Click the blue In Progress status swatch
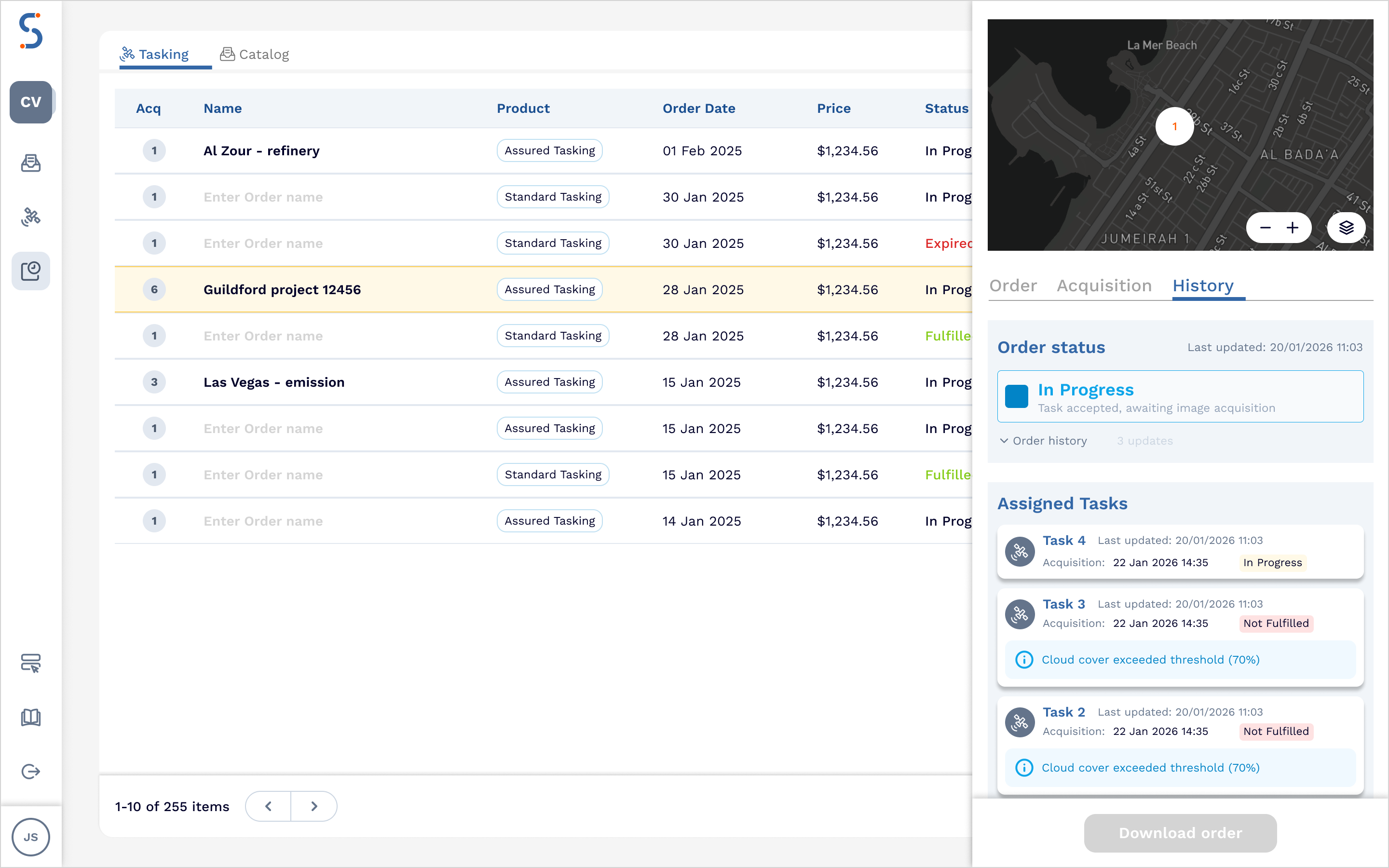 pos(1017,396)
